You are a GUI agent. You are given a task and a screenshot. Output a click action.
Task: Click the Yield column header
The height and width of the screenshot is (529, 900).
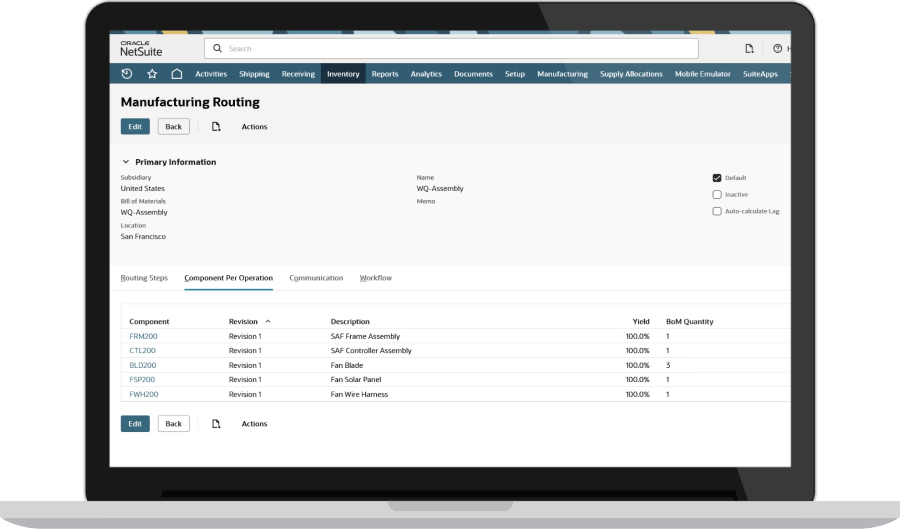pyautogui.click(x=641, y=321)
